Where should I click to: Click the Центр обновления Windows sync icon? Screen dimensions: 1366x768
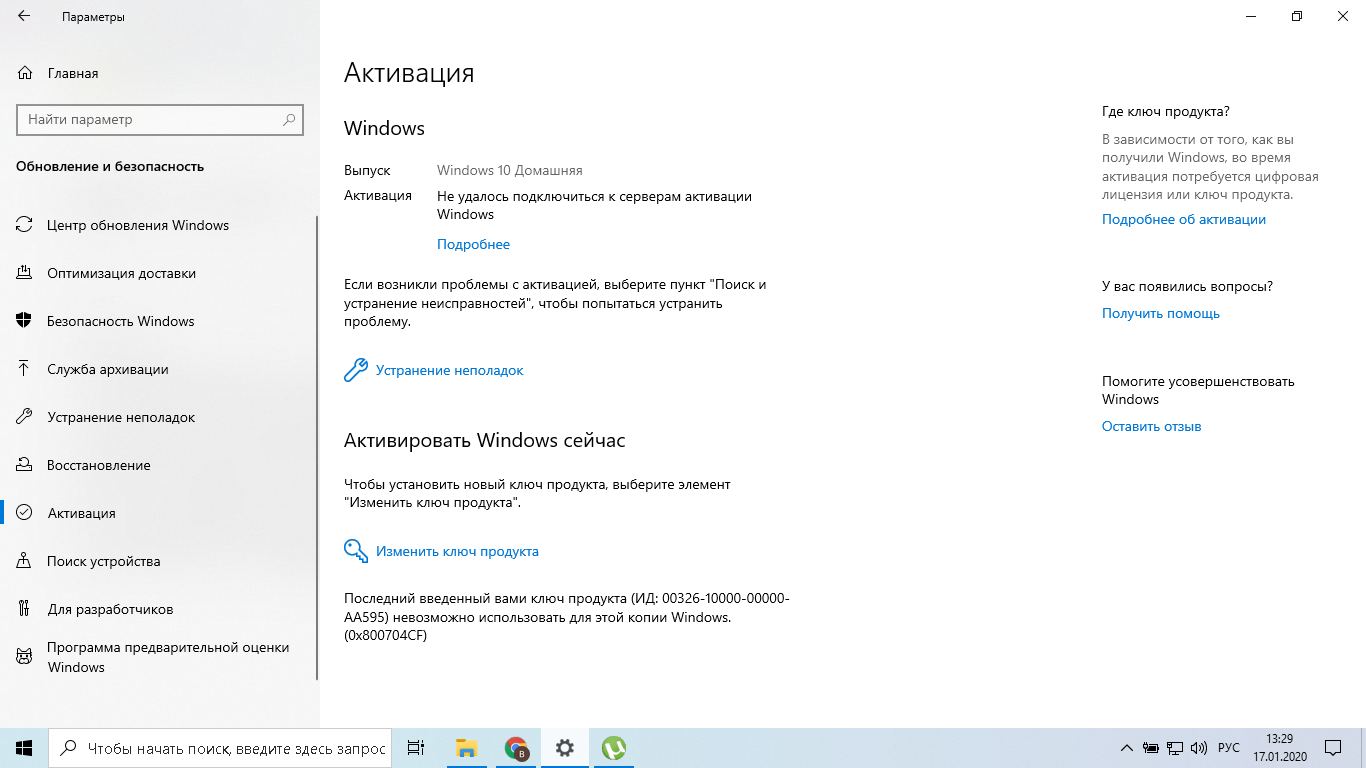(24, 225)
